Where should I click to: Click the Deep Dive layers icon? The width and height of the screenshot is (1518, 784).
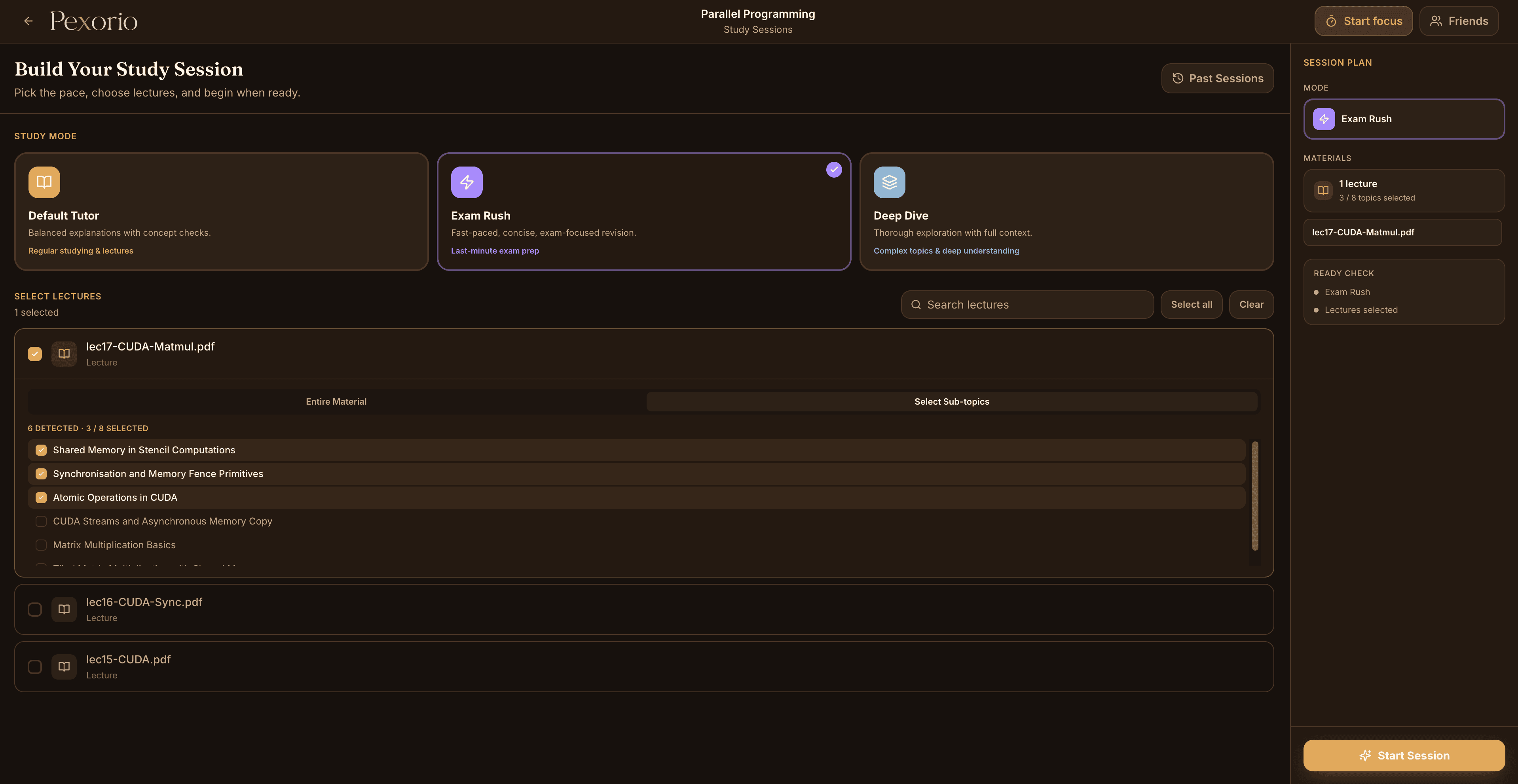coord(889,182)
